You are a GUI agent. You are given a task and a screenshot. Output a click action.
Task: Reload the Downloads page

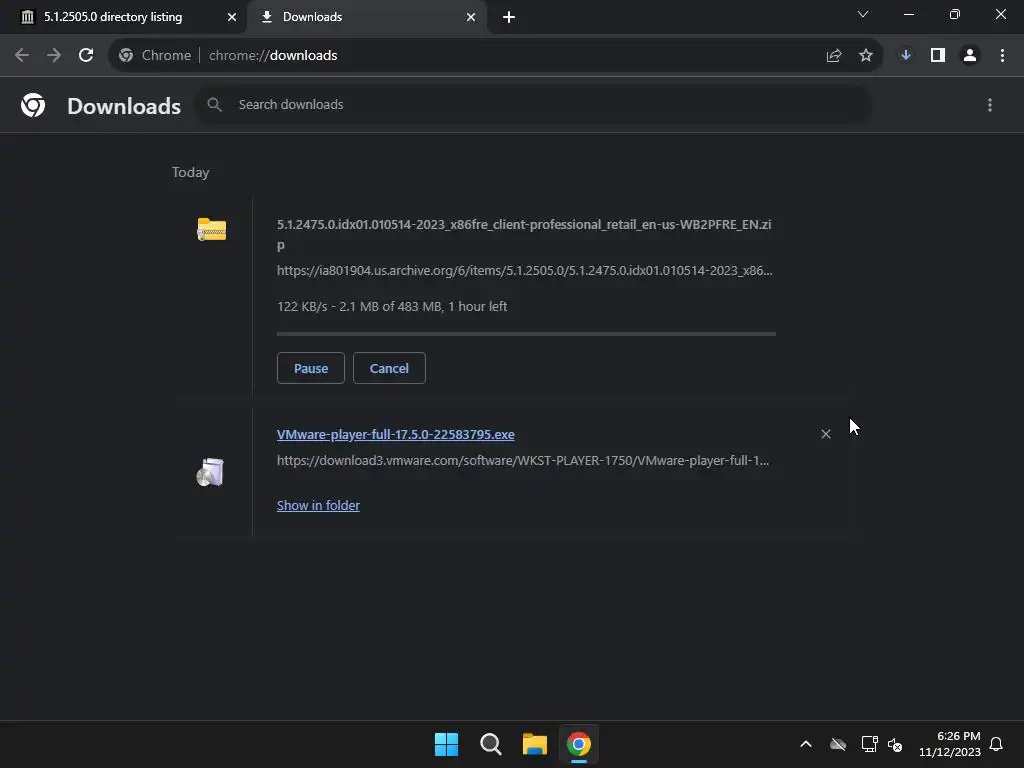(x=86, y=56)
